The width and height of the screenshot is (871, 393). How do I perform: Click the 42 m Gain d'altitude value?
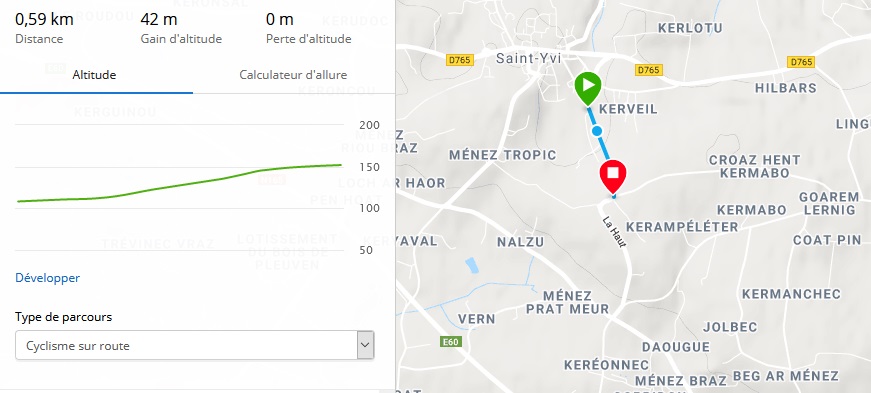pyautogui.click(x=159, y=19)
